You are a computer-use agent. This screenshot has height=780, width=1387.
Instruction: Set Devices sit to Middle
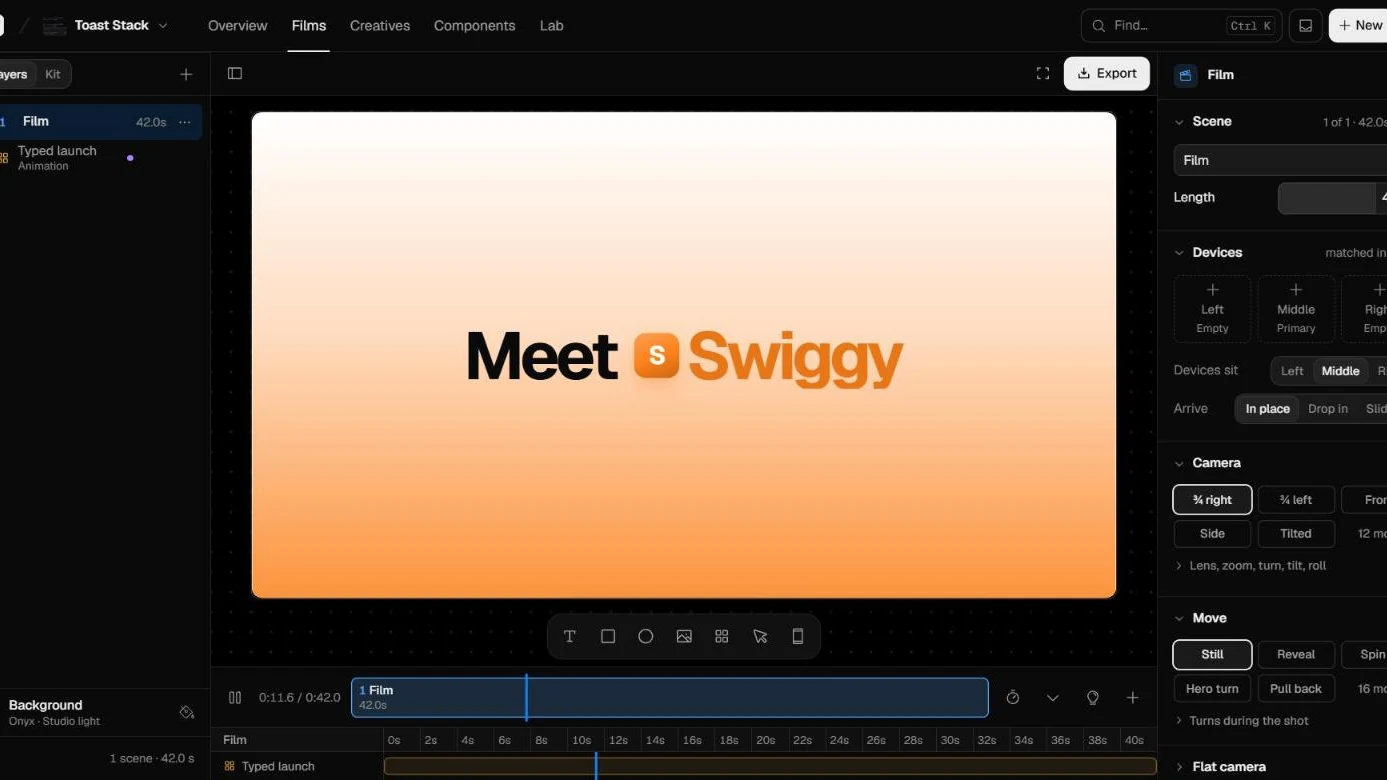tap(1340, 371)
